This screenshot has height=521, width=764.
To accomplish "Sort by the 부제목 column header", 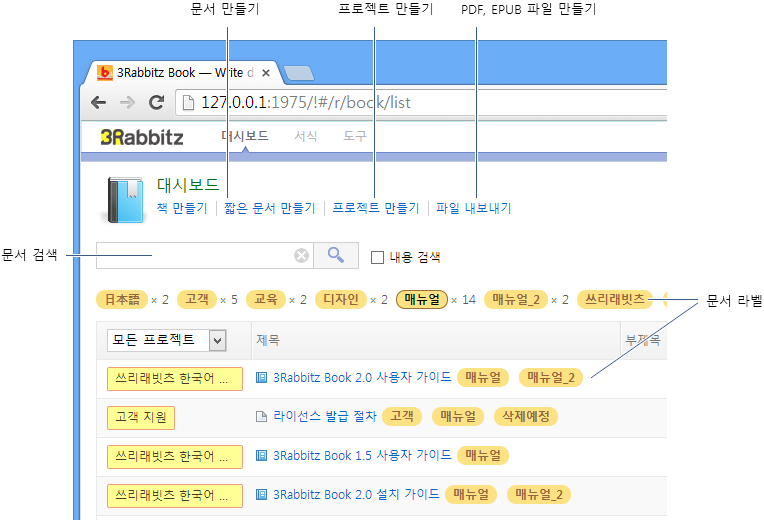I will click(x=643, y=340).
